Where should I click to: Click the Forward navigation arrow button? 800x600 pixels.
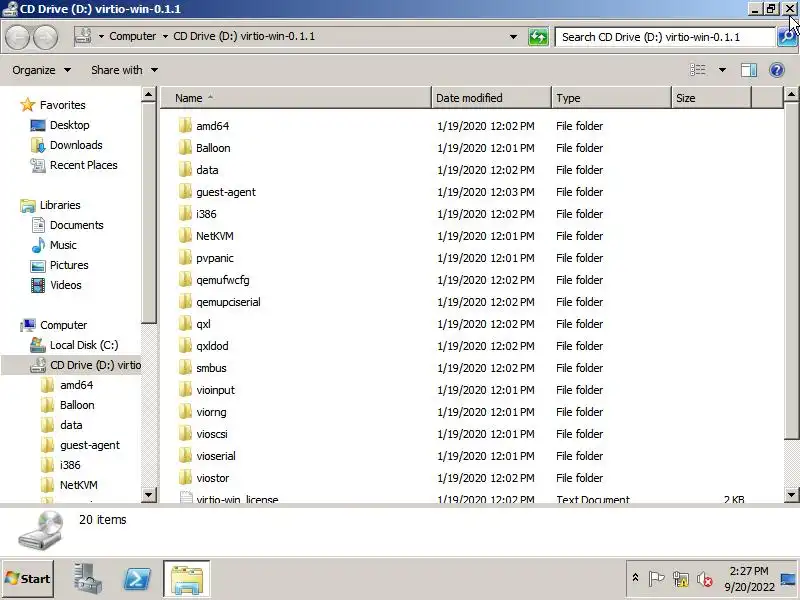[45, 37]
